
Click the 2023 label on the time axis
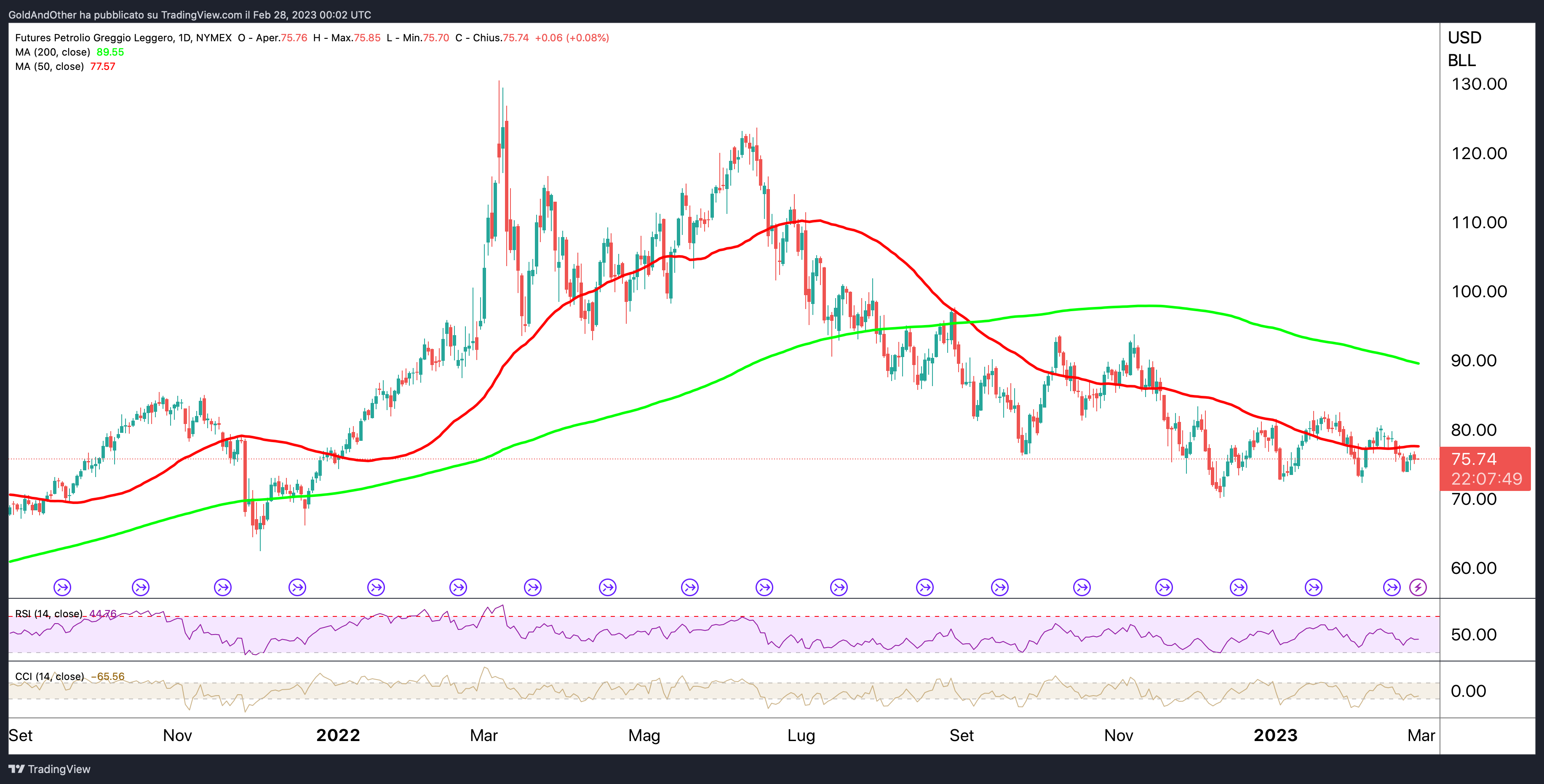coord(1275,736)
